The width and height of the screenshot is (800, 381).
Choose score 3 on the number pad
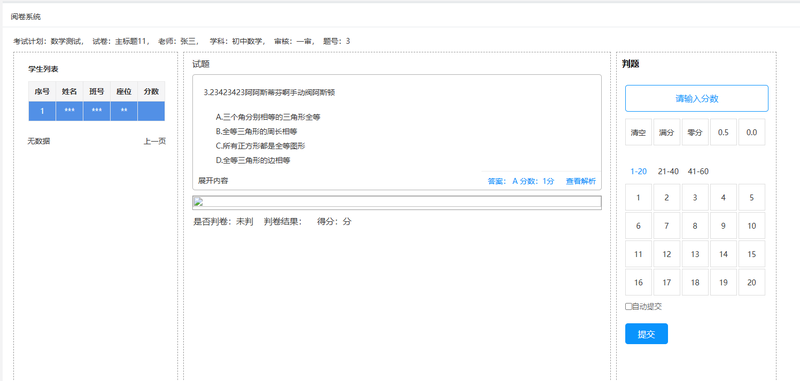(x=695, y=197)
